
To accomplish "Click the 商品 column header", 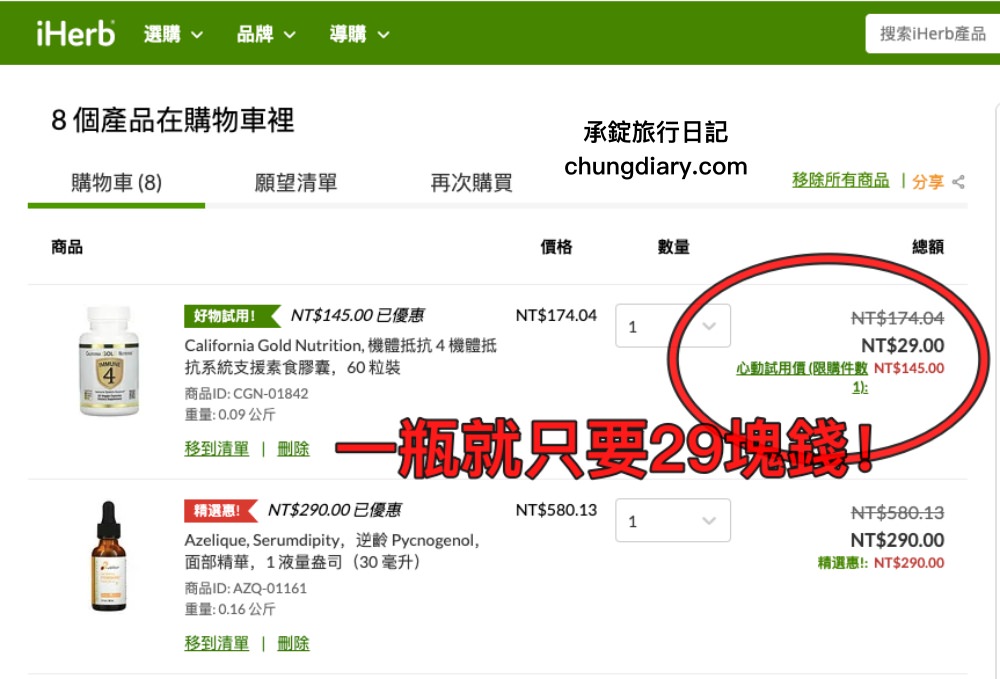I will click(x=67, y=247).
